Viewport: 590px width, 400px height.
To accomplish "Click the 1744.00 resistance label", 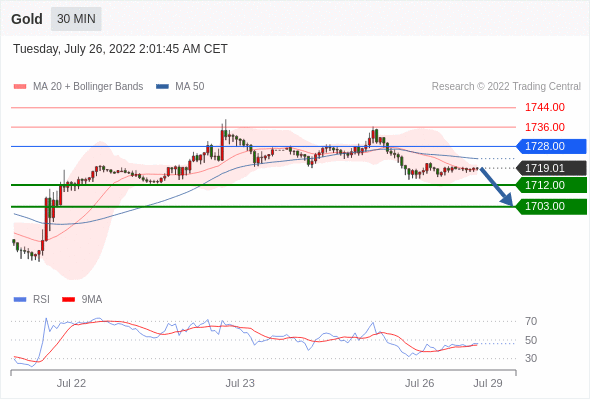I will click(x=545, y=108).
